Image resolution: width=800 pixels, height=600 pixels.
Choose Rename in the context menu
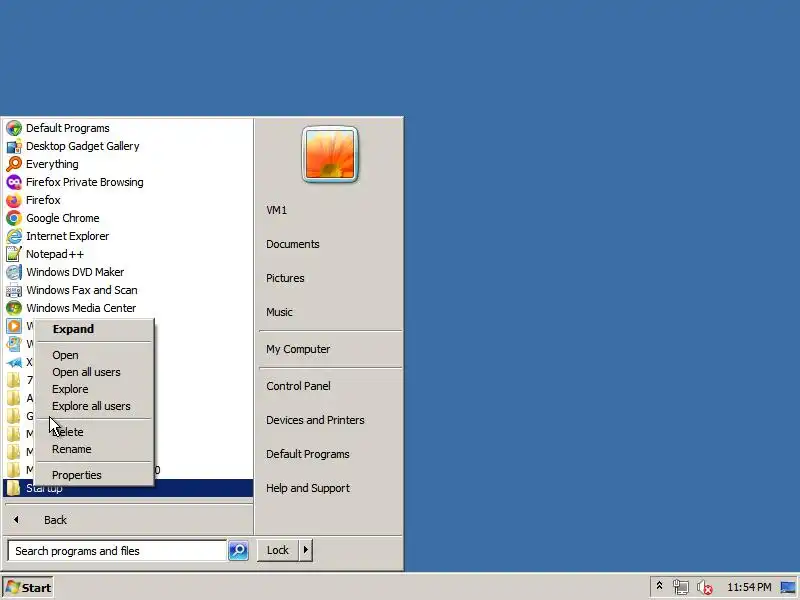(x=71, y=449)
